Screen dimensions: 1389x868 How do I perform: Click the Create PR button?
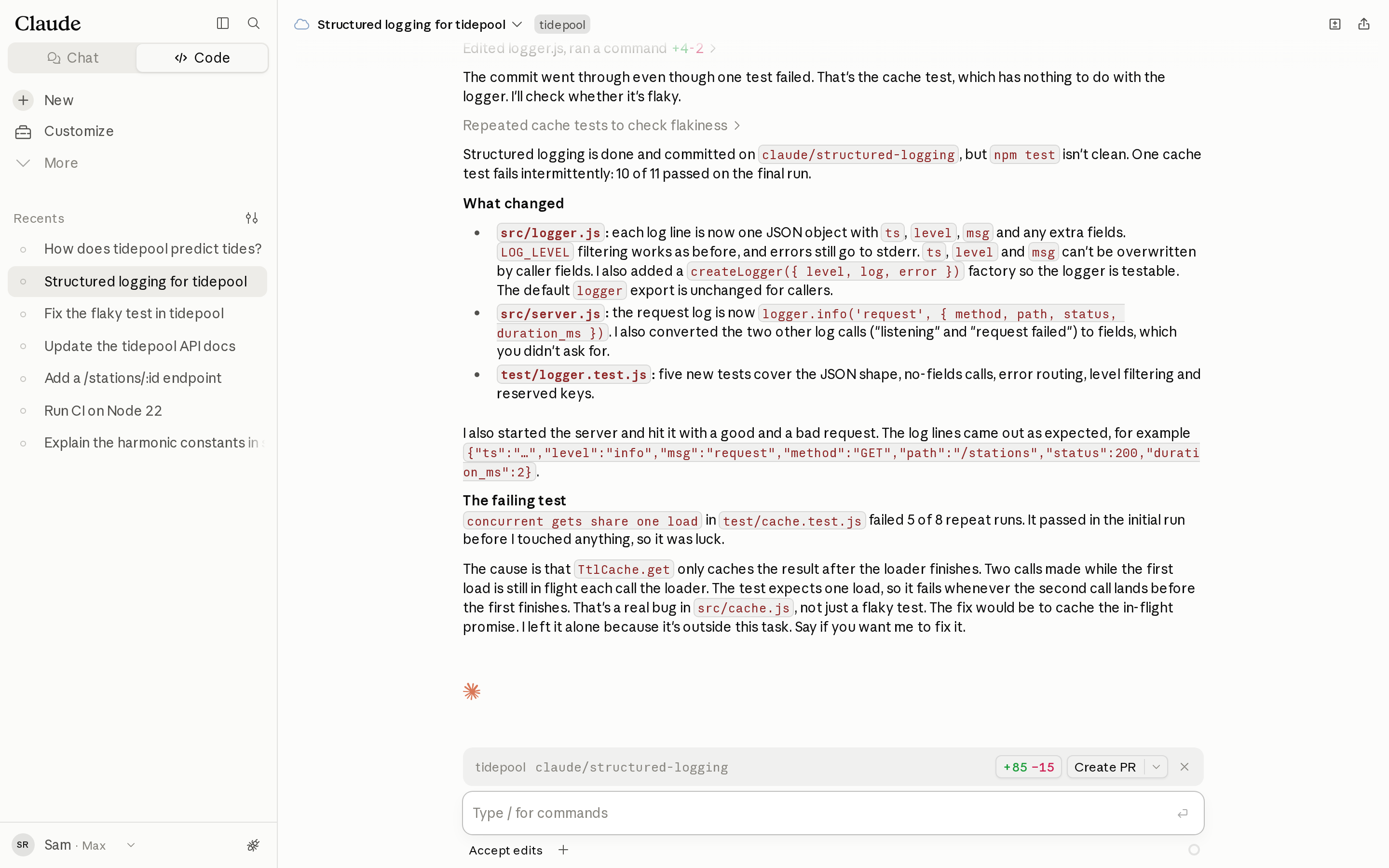pos(1104,767)
